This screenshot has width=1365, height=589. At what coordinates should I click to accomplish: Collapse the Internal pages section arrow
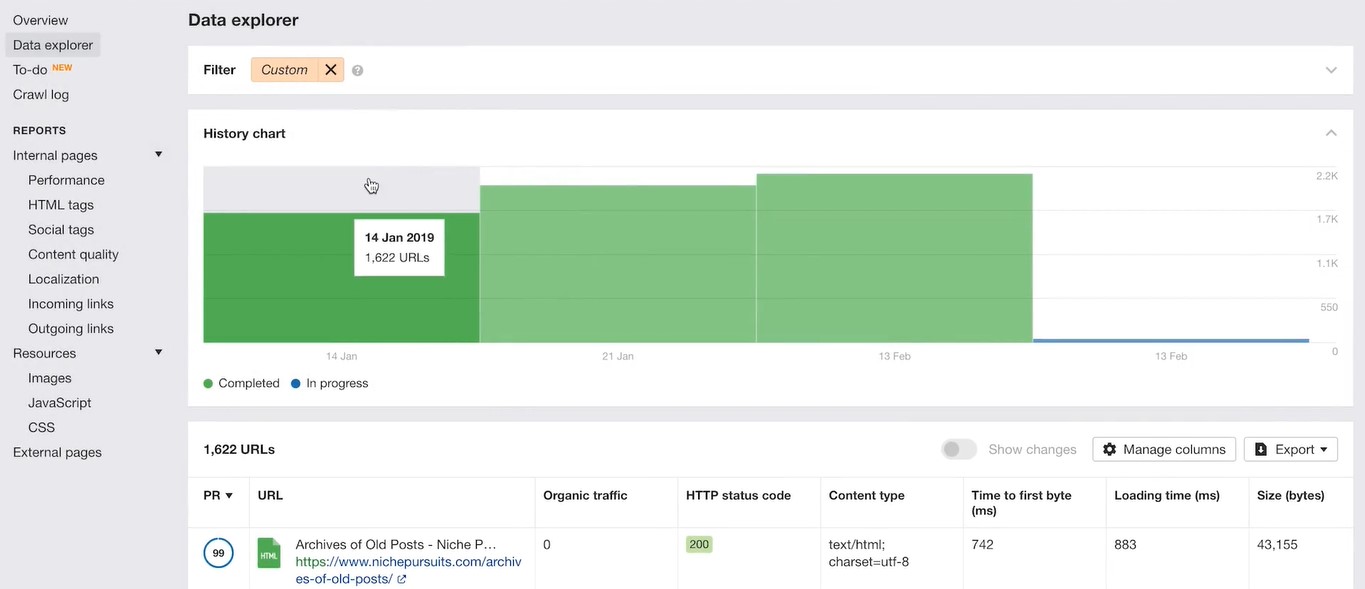tap(158, 155)
